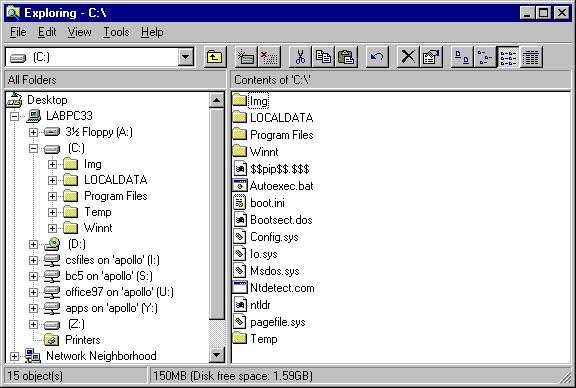The height and width of the screenshot is (388, 576).
Task: Click the Map Network Drive icon
Action: coord(246,57)
